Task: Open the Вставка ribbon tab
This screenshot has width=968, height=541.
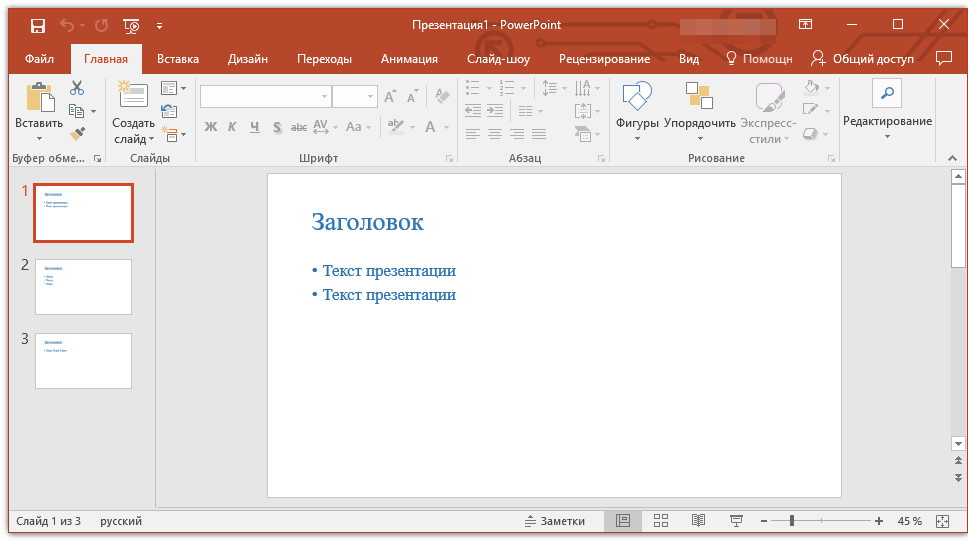Action: click(x=178, y=59)
